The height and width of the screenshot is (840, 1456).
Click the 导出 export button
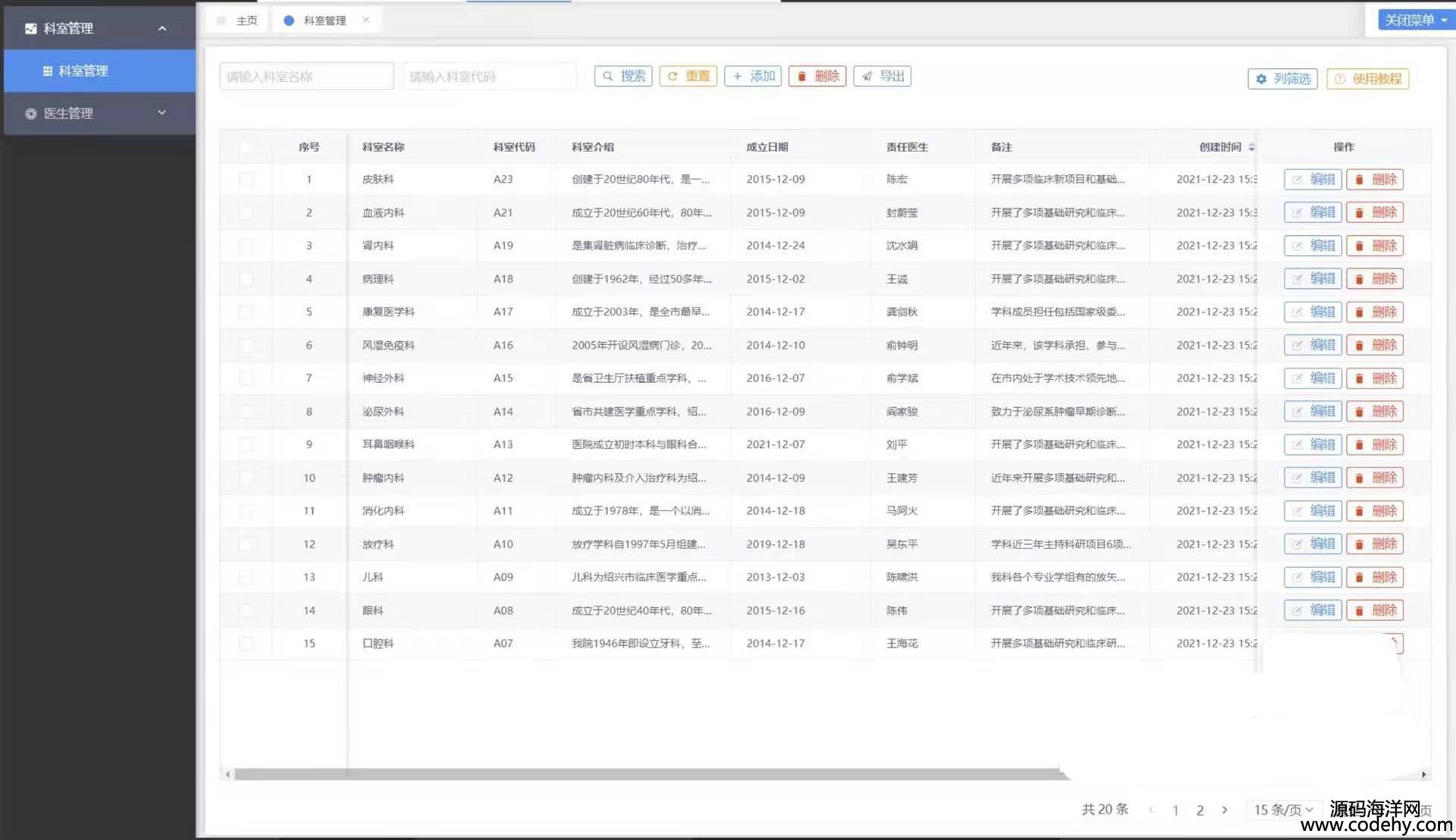tap(882, 76)
